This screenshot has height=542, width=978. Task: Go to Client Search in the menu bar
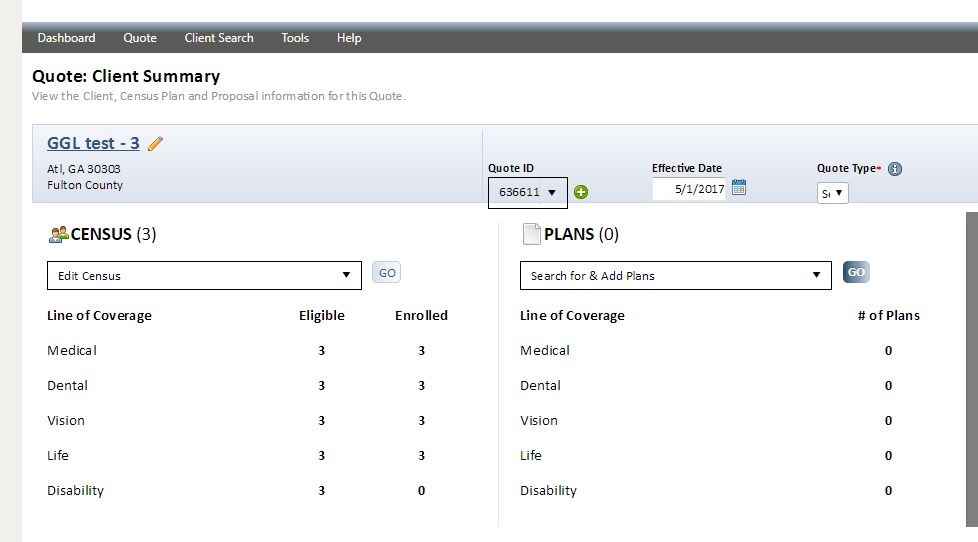pyautogui.click(x=219, y=38)
